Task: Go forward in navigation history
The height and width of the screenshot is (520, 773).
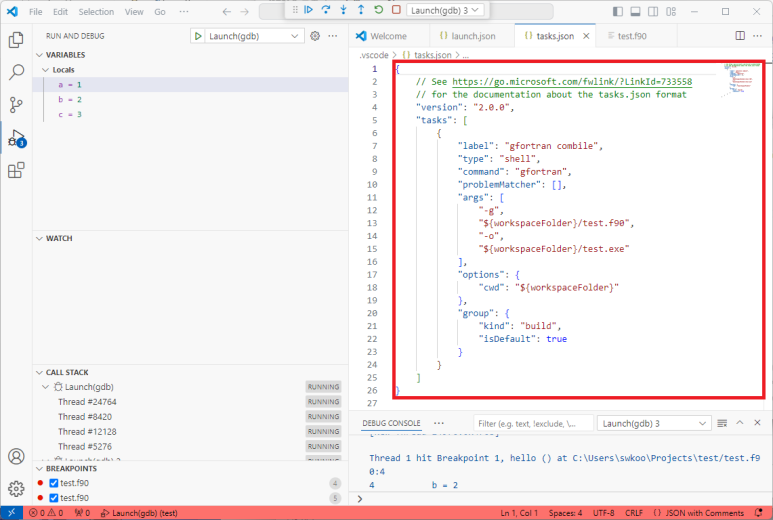Action: [245, 12]
